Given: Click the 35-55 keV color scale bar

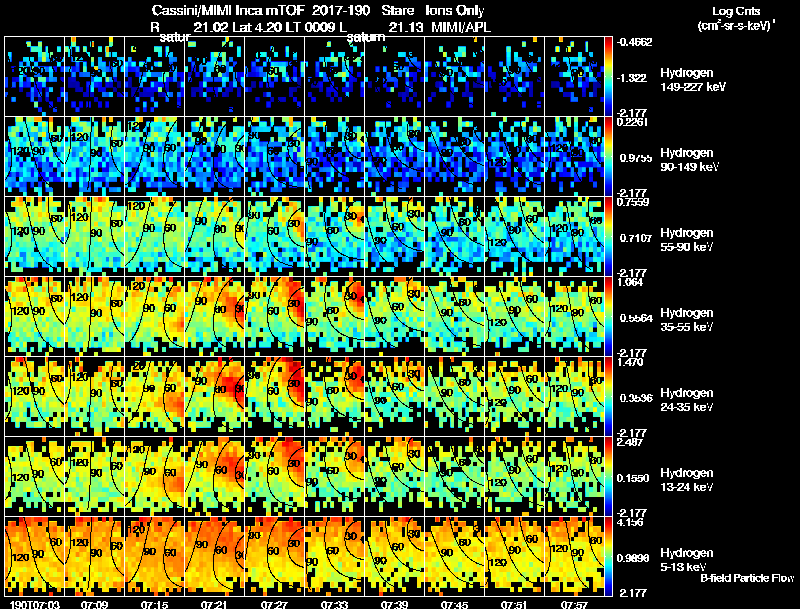Looking at the screenshot, I should 608,316.
